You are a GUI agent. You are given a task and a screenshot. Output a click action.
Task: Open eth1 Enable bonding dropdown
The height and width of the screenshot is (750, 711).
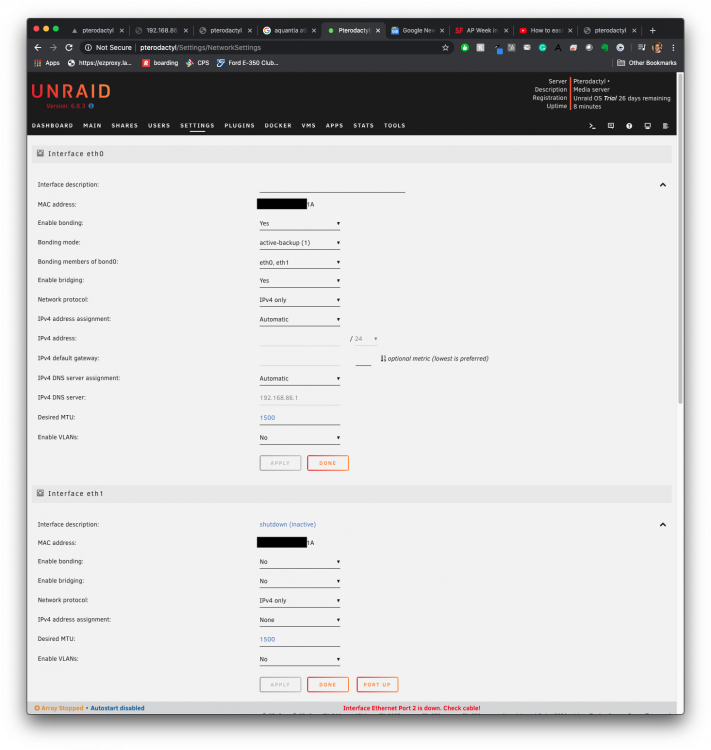click(300, 562)
